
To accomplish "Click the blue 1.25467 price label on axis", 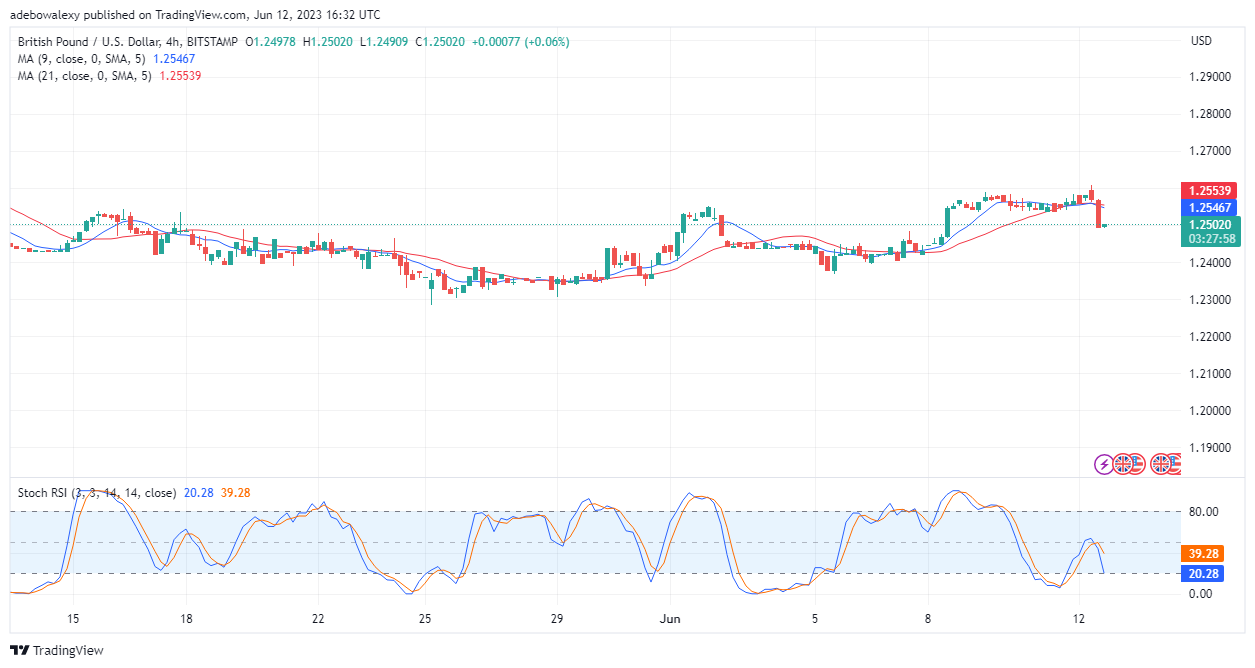I will (1211, 207).
